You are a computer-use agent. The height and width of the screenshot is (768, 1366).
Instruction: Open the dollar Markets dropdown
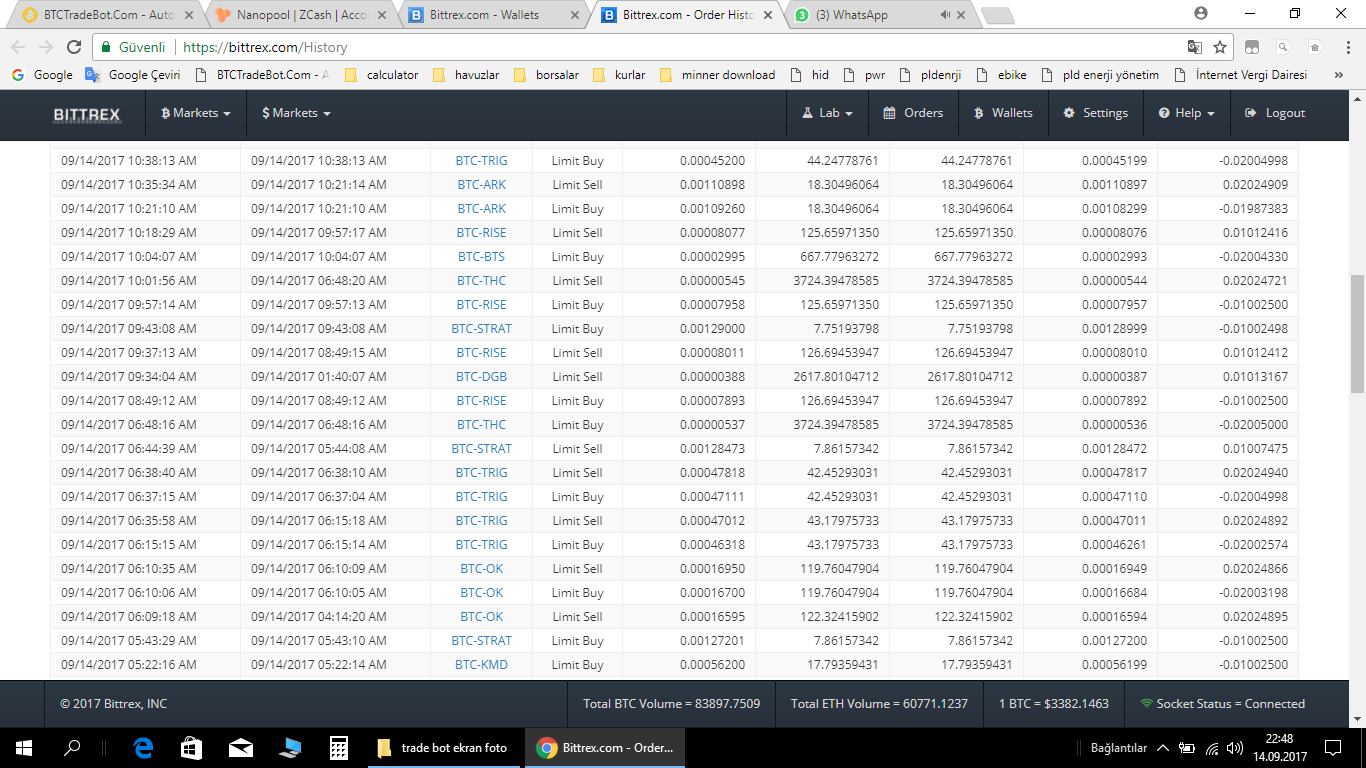(x=296, y=114)
